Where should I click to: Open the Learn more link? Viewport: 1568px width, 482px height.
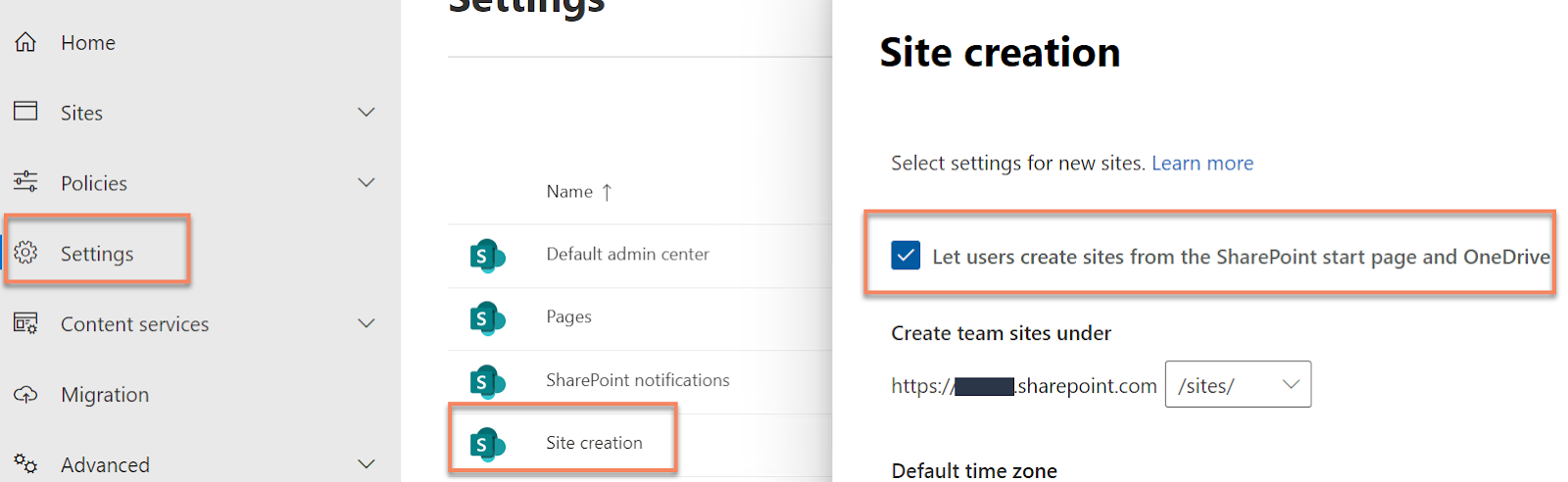(1202, 164)
